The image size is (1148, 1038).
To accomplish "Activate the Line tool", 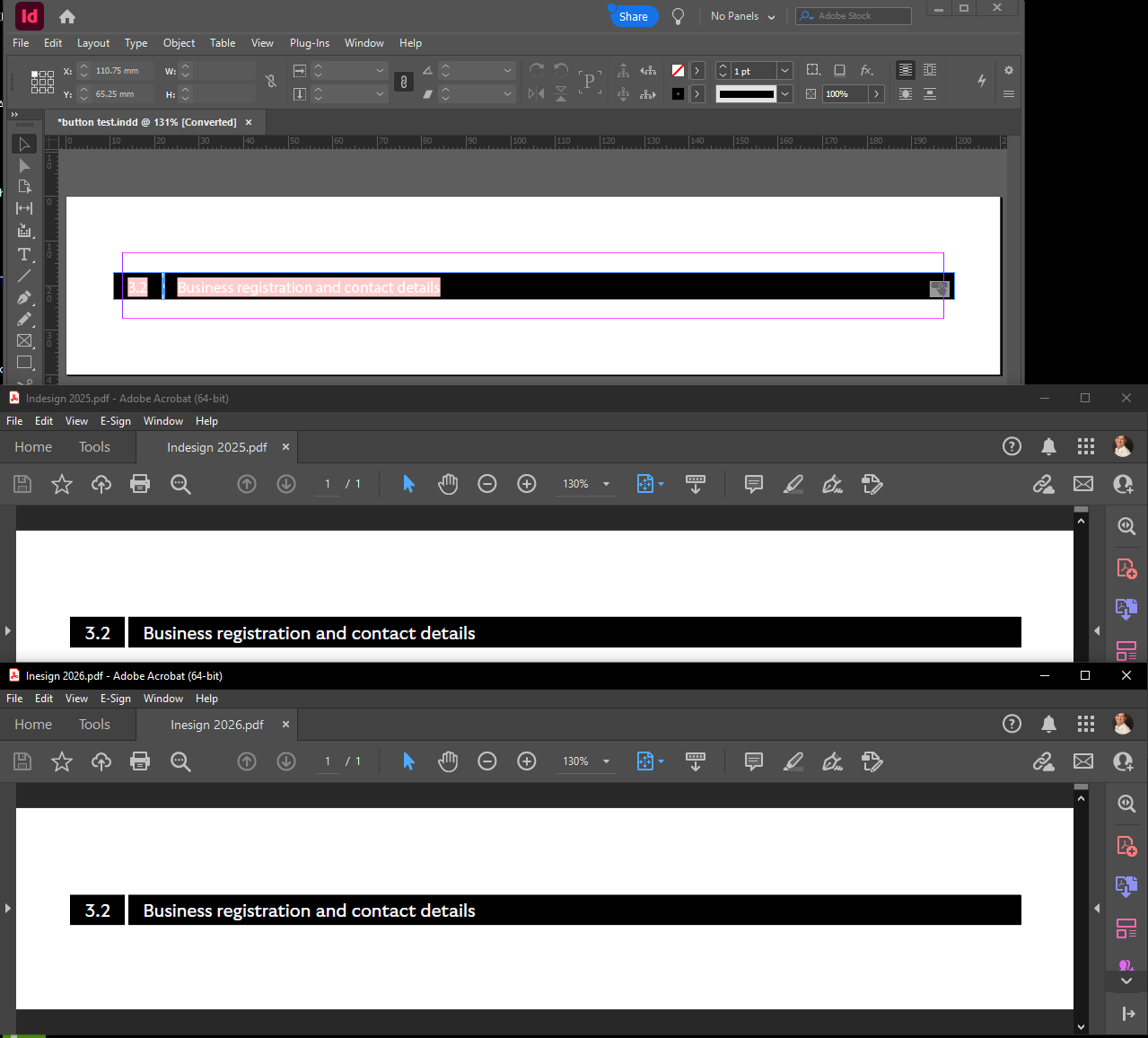I will [x=24, y=276].
